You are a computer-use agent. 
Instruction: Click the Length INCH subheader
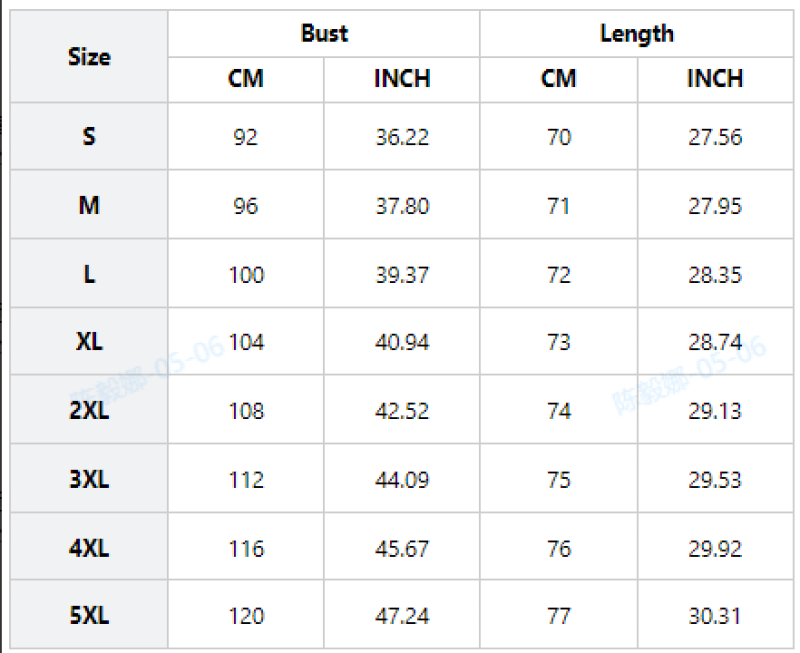(x=714, y=79)
